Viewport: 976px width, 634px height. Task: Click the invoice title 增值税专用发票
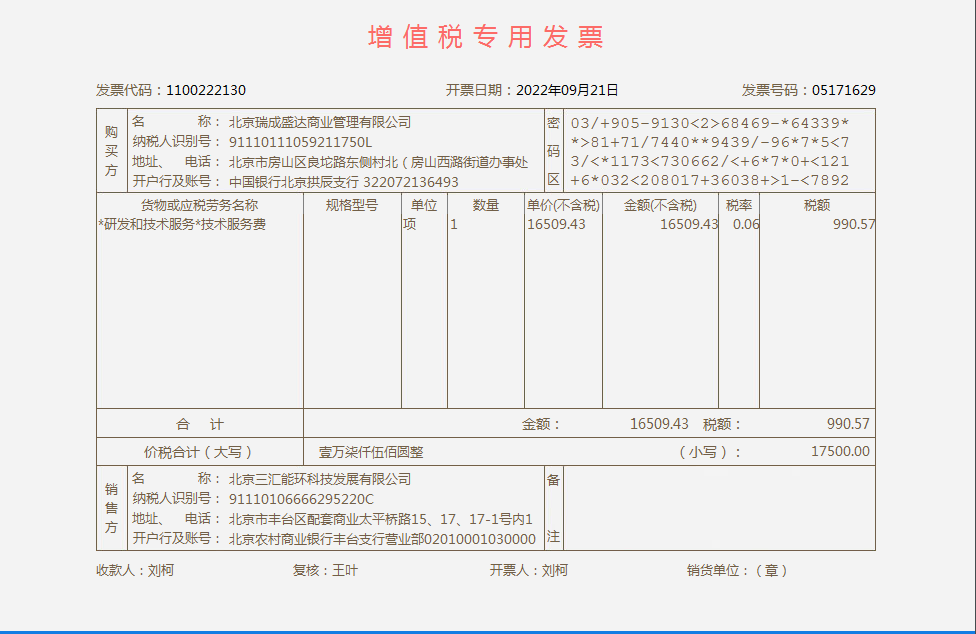[x=486, y=38]
